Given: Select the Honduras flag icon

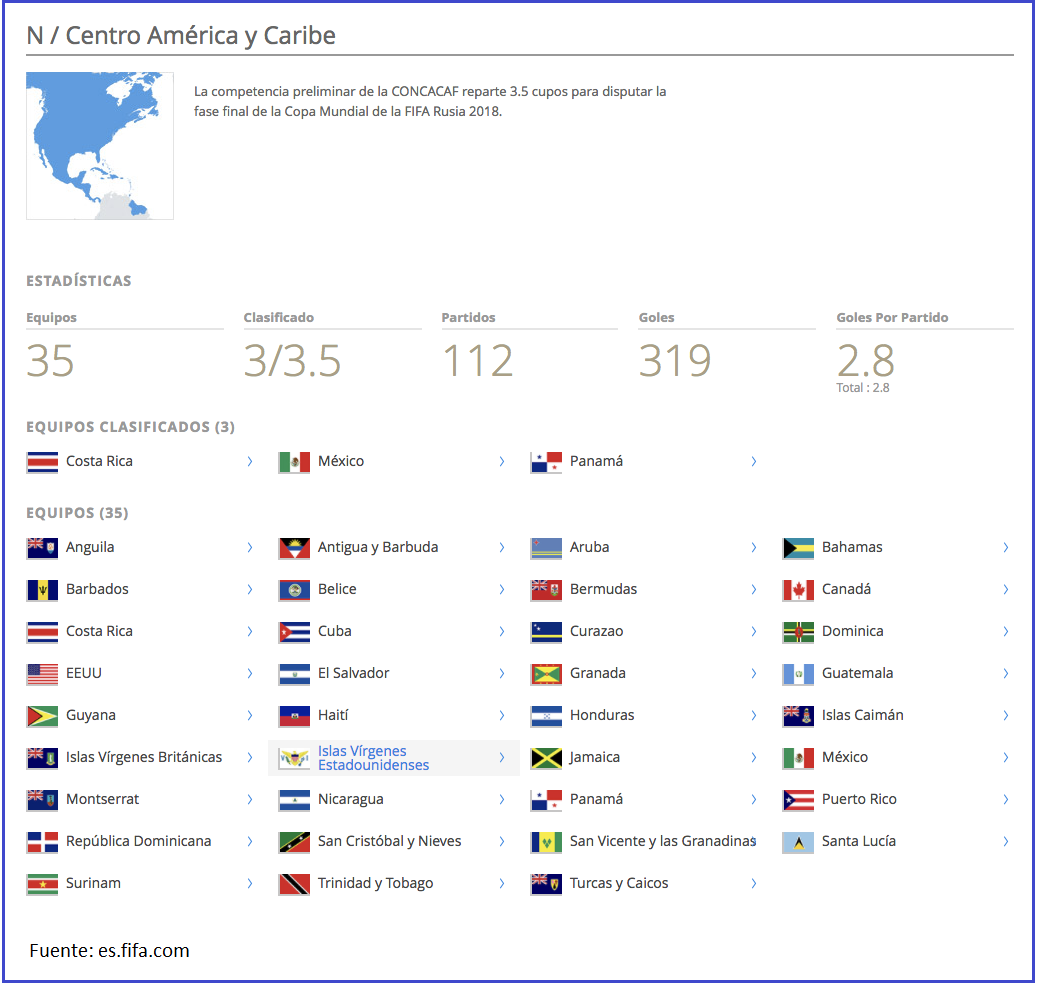Looking at the screenshot, I should point(546,716).
